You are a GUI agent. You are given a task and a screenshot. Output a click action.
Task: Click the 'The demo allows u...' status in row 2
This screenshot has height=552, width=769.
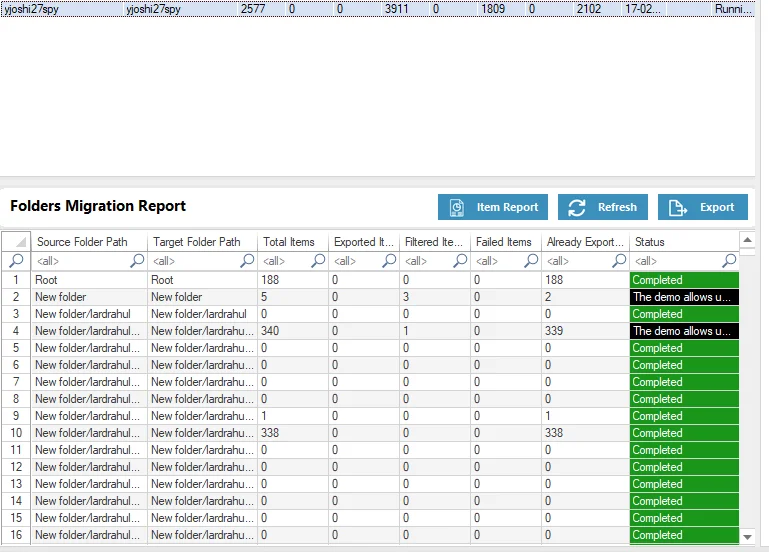pos(684,297)
